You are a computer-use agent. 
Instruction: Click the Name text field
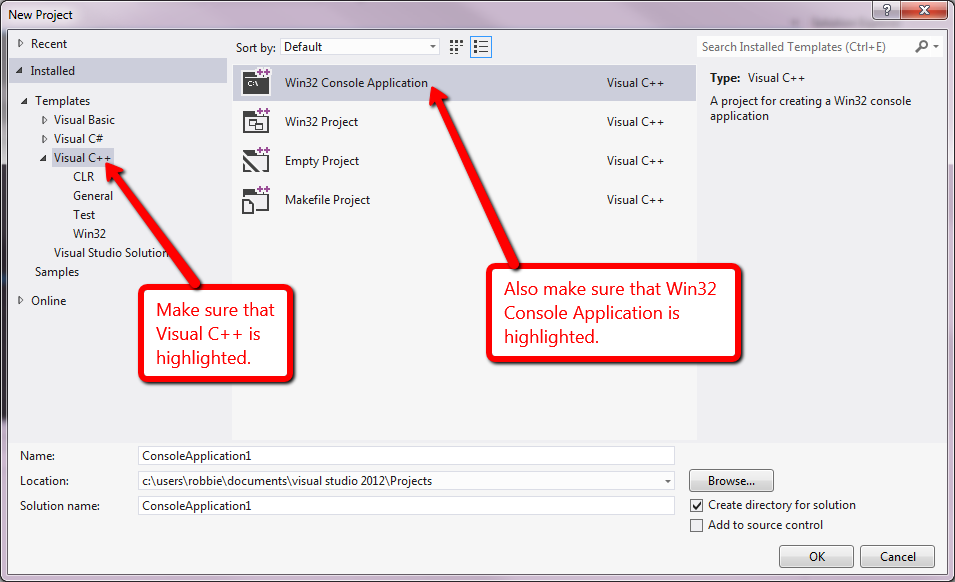pos(406,455)
